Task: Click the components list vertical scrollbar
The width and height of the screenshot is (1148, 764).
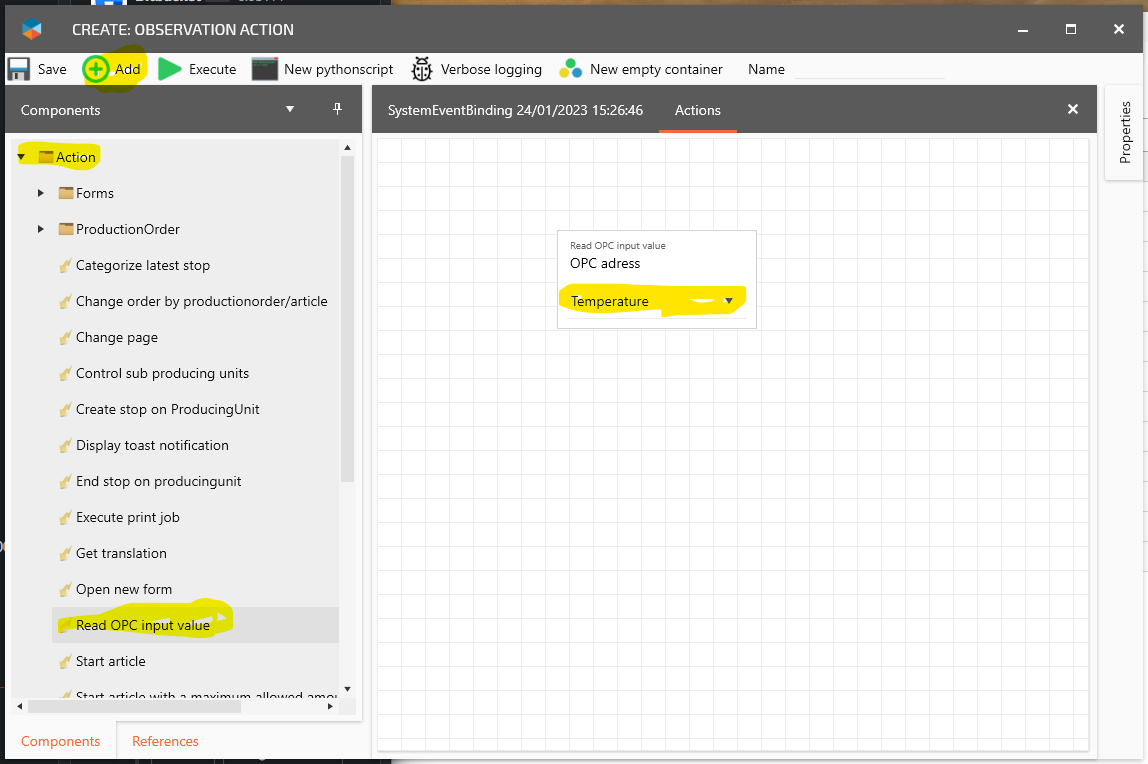Action: coord(347,320)
